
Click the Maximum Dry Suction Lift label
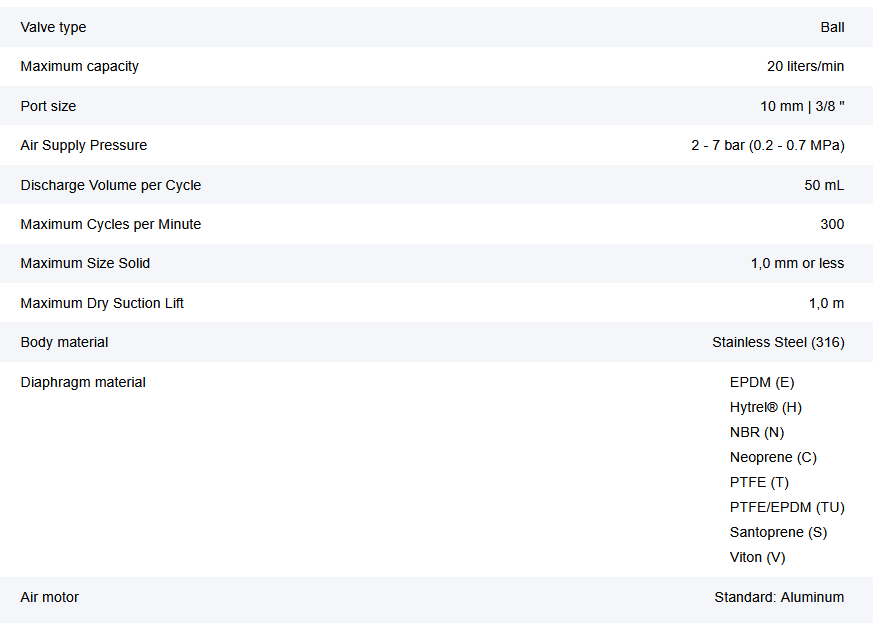coord(102,303)
